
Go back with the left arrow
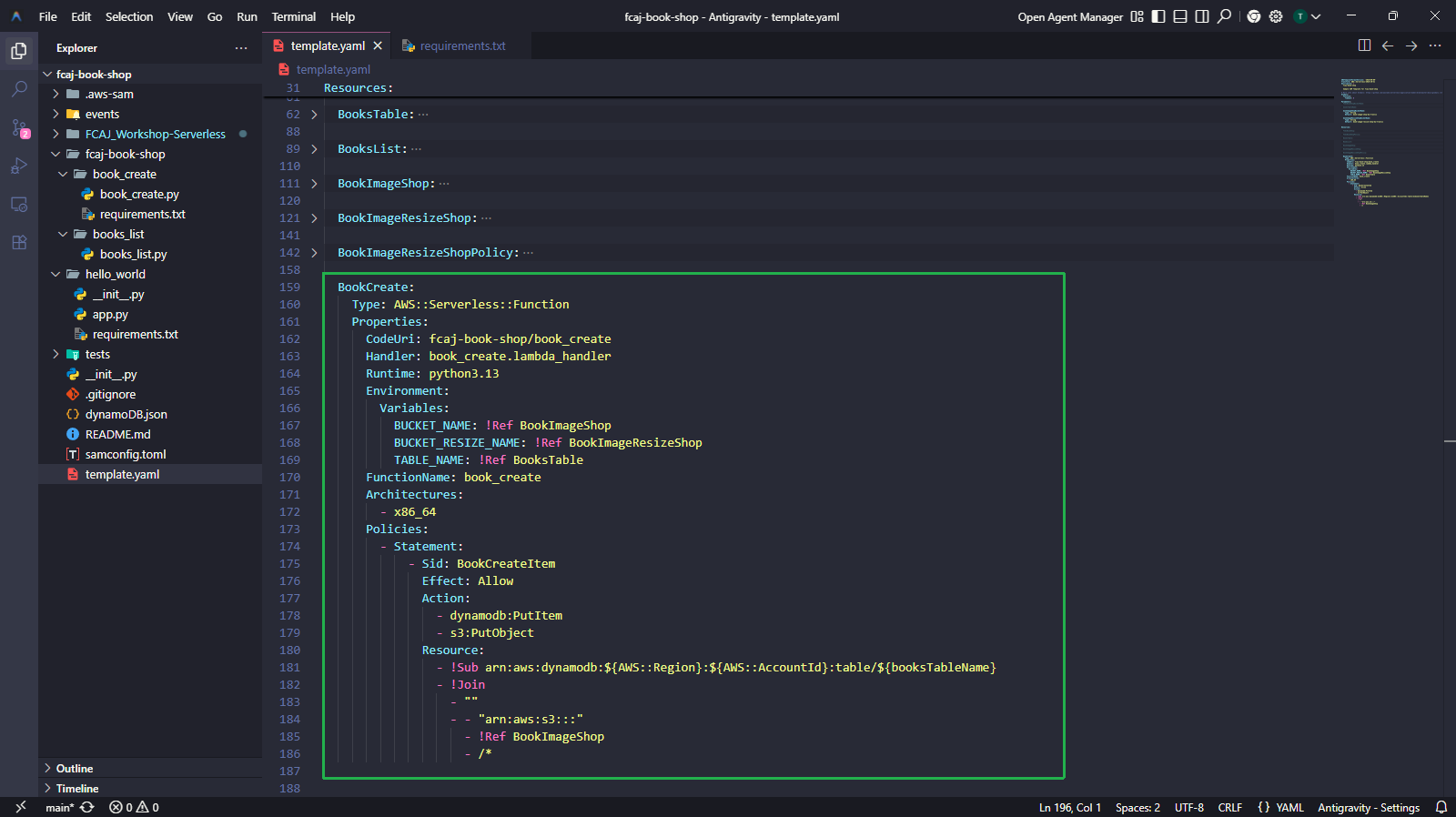1388,45
